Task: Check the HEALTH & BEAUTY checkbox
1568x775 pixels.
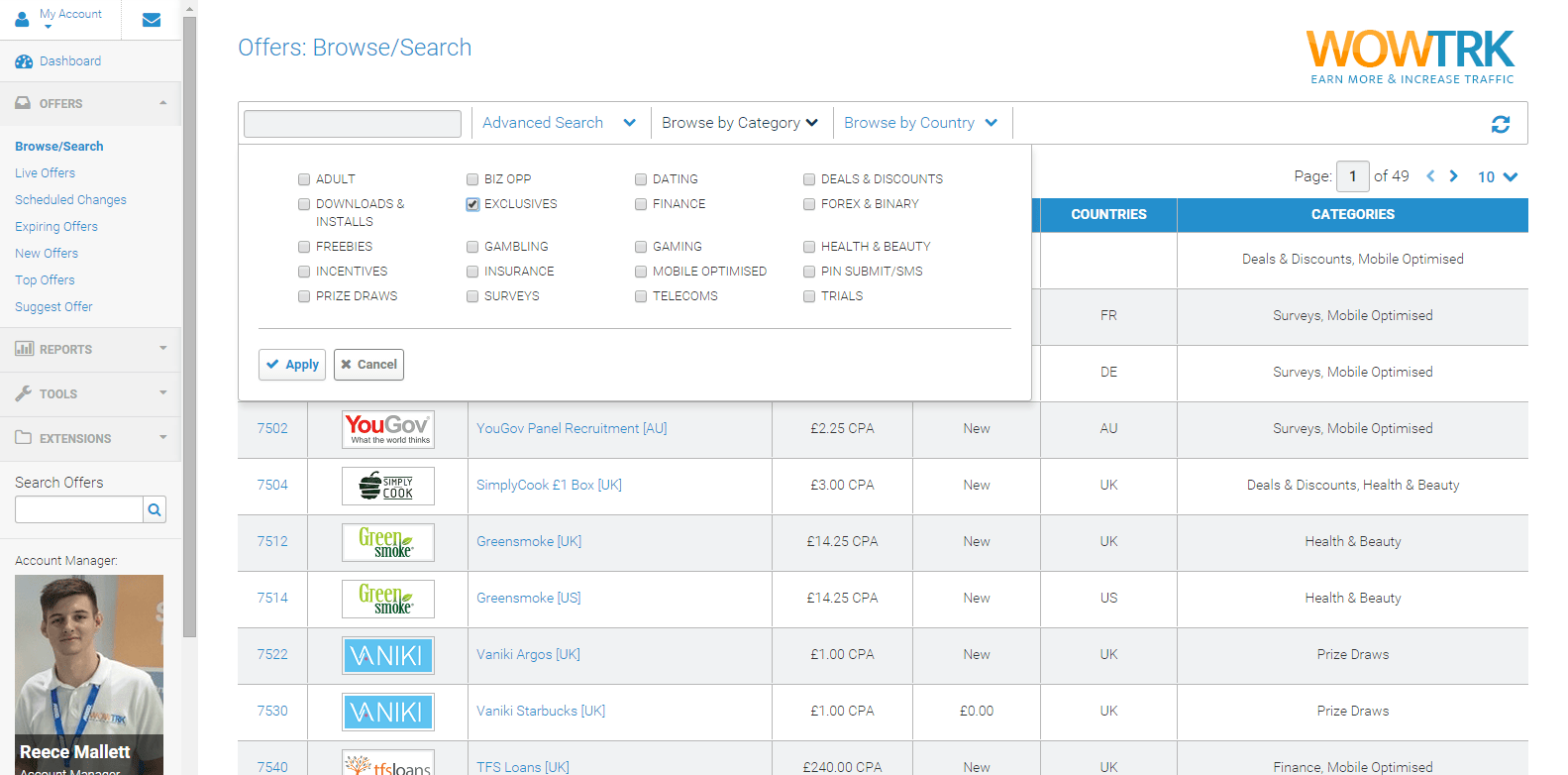Action: click(x=809, y=247)
